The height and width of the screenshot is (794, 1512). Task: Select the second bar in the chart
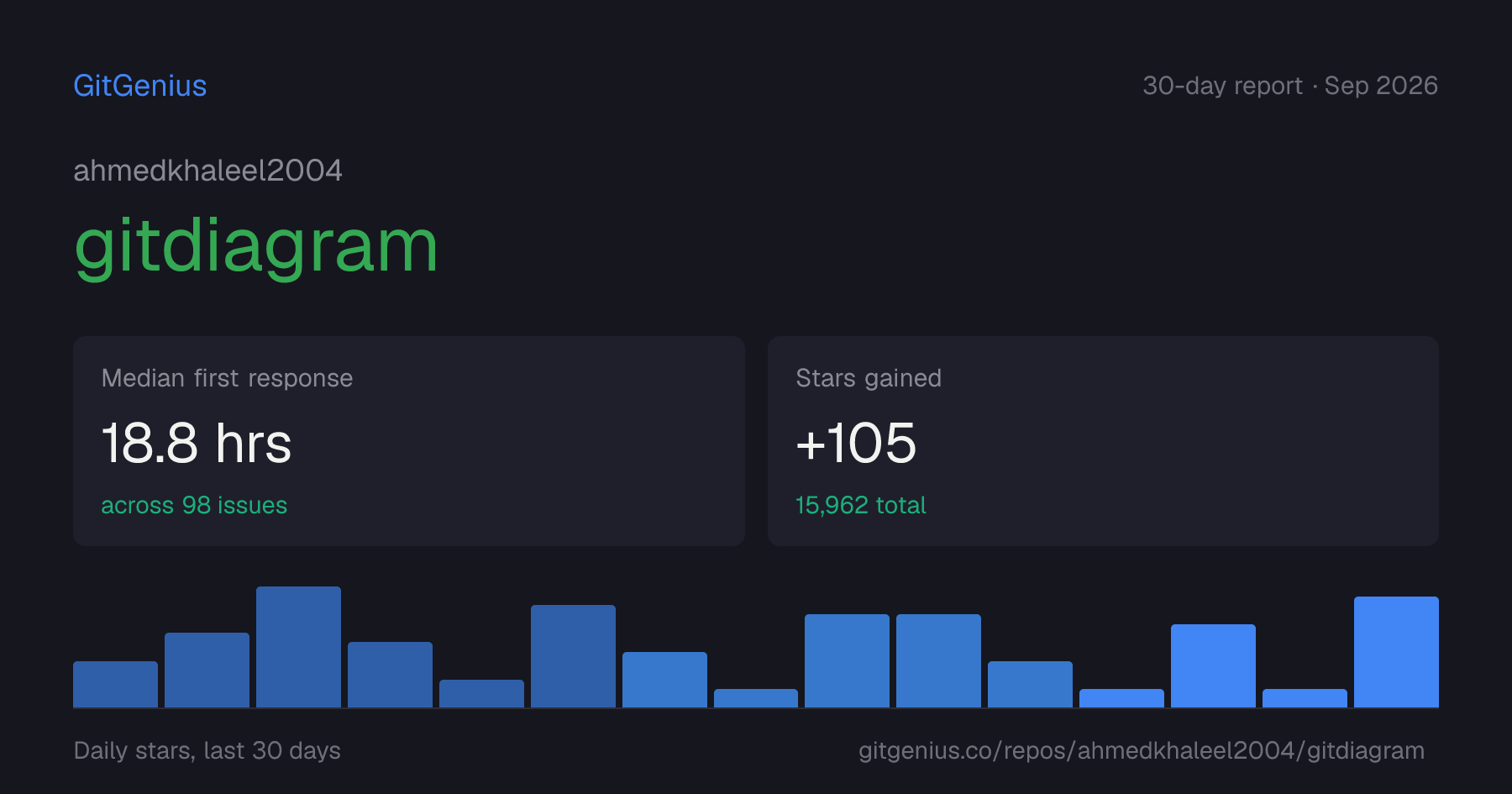click(x=207, y=670)
